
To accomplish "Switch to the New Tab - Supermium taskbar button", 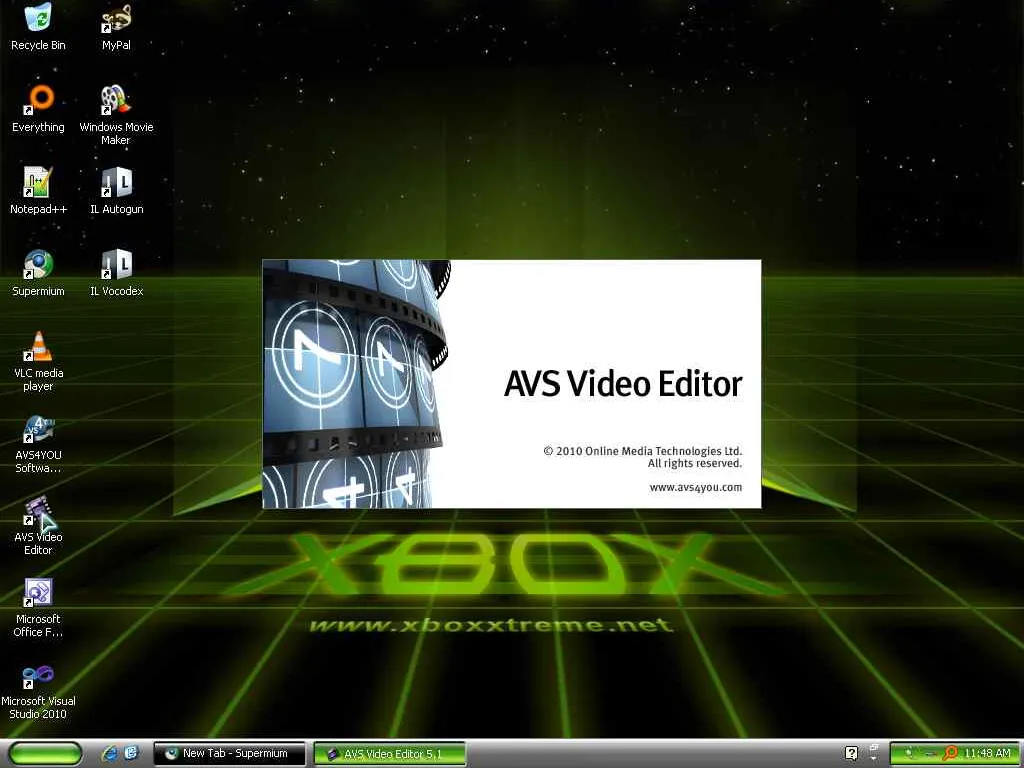I will (x=229, y=754).
